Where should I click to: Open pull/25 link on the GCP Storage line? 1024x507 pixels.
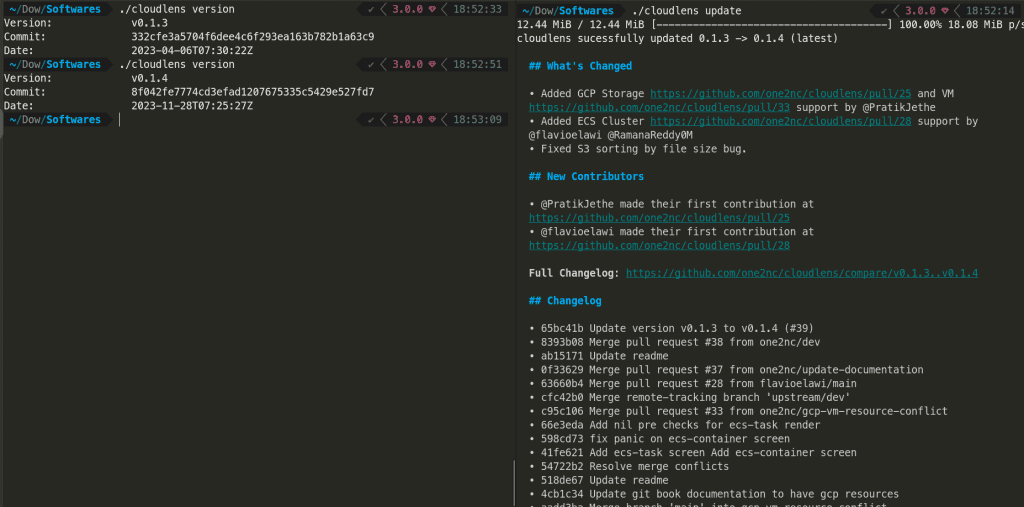(780, 93)
